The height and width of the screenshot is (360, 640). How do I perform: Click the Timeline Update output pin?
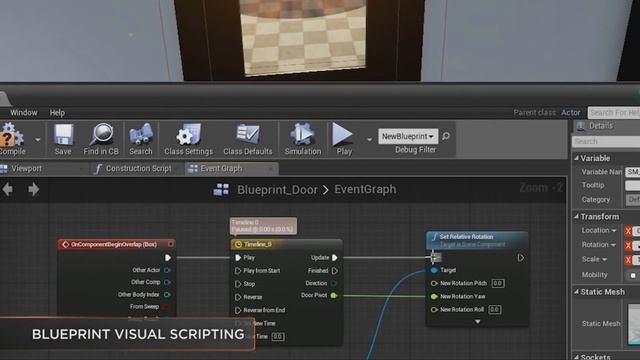[x=335, y=258]
